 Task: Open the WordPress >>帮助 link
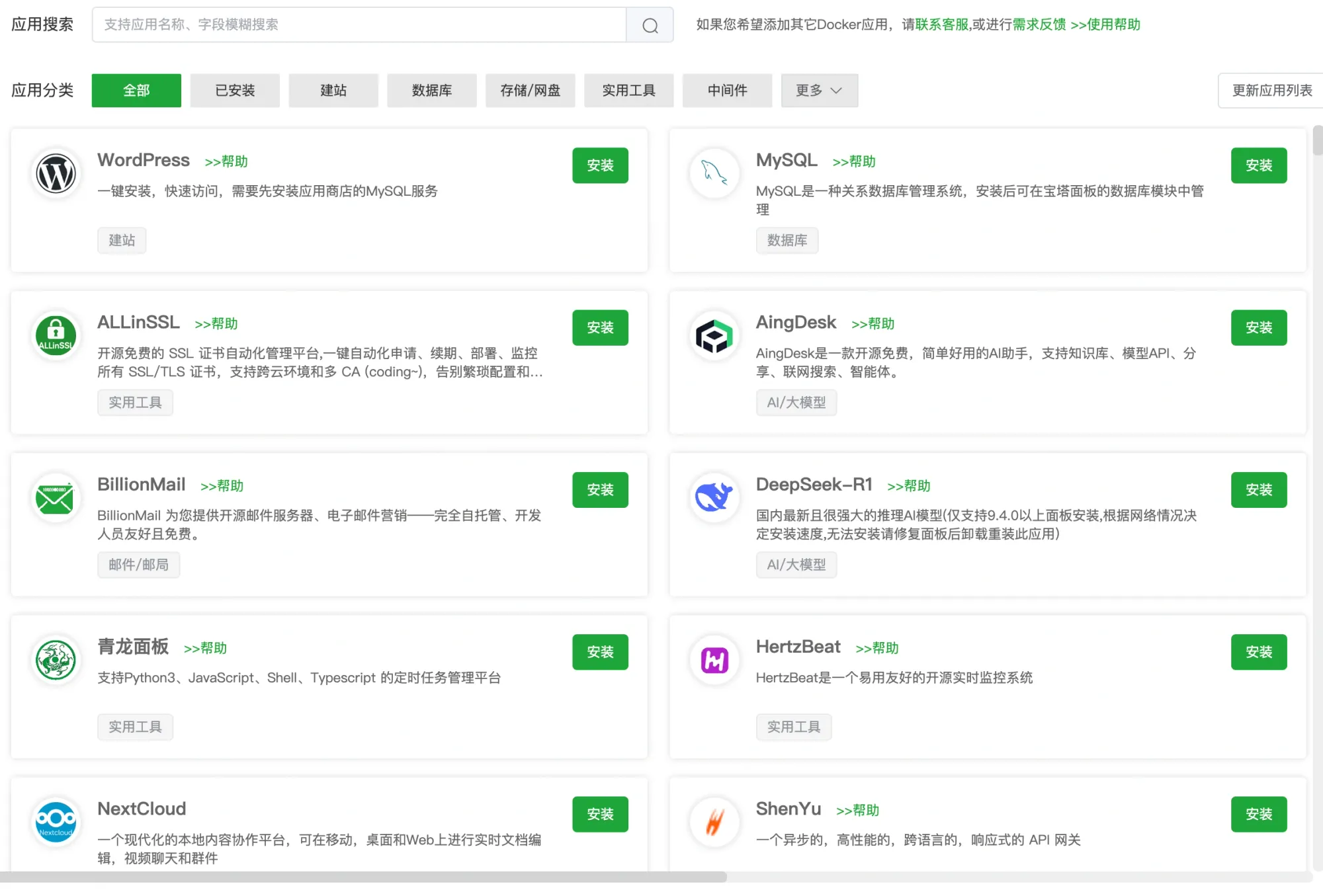pyautogui.click(x=226, y=161)
